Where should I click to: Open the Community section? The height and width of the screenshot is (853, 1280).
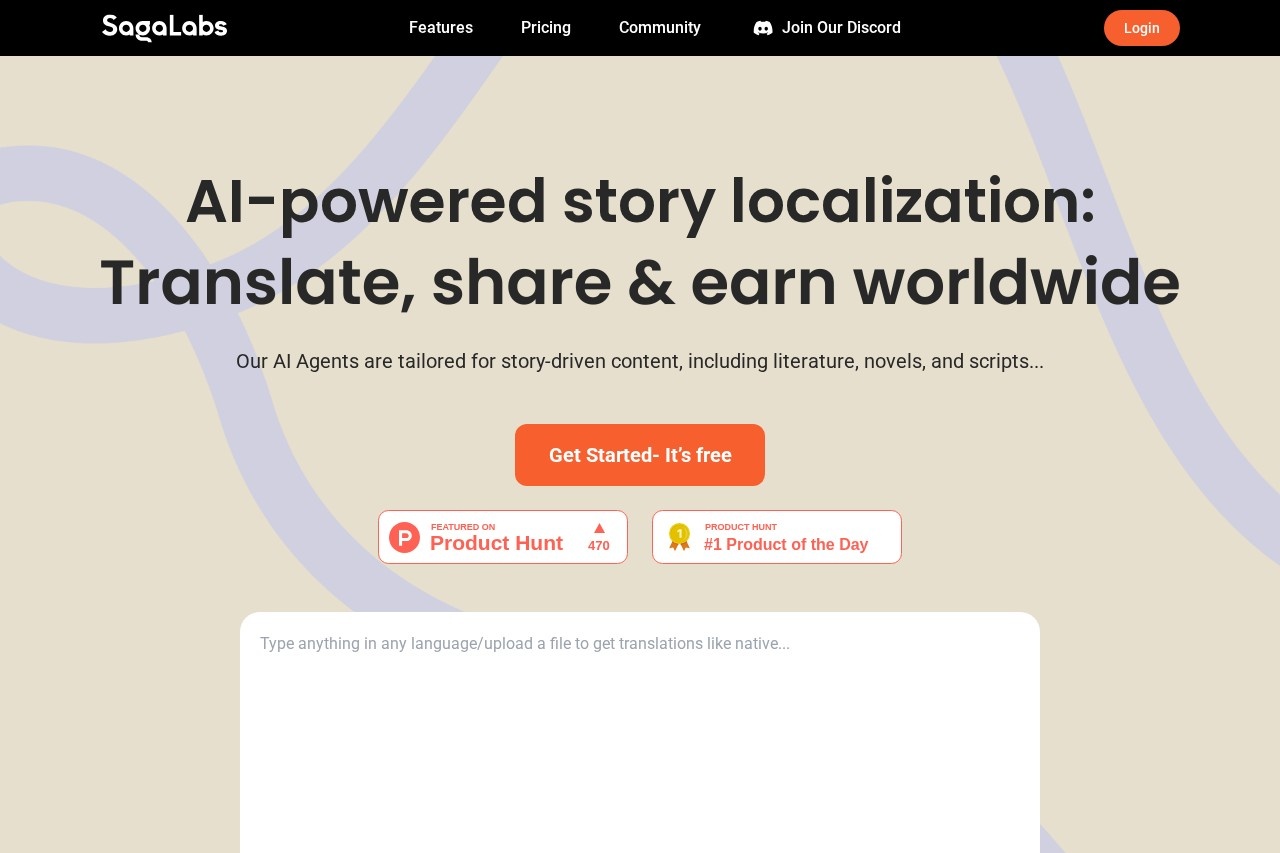click(x=660, y=28)
